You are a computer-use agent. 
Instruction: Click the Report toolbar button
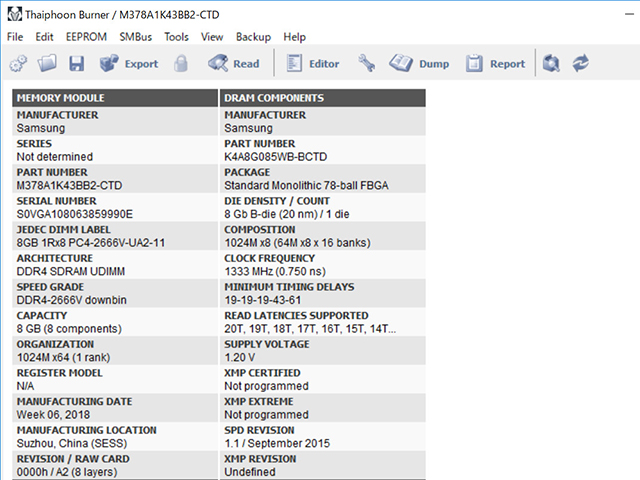(496, 64)
